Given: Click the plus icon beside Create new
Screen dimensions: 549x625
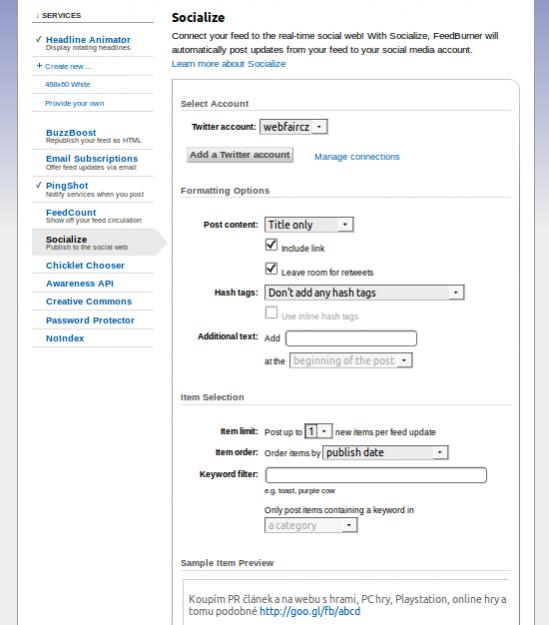Looking at the screenshot, I should tap(39, 65).
